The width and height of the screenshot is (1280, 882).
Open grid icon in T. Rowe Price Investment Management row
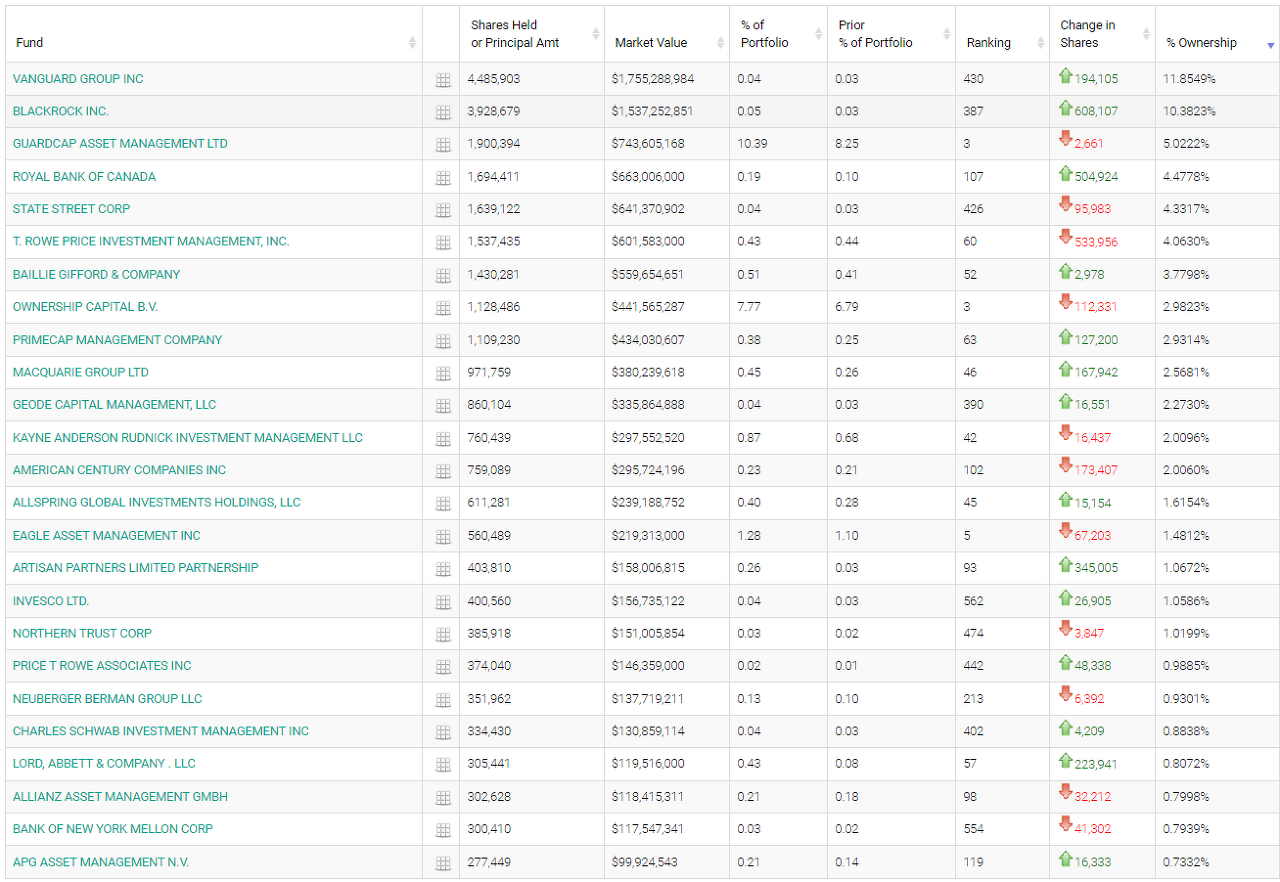point(443,243)
